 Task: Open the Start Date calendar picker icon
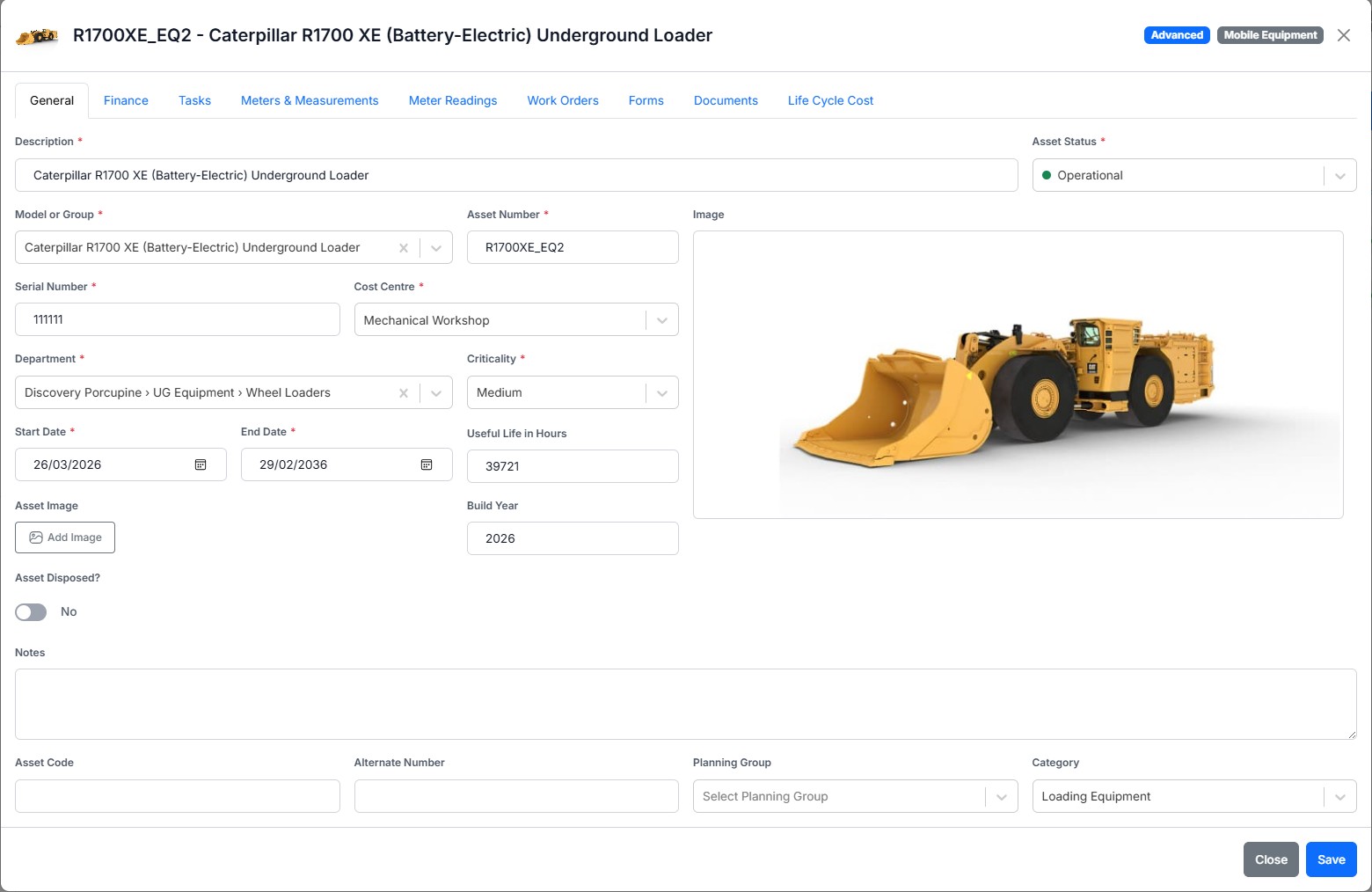pos(201,464)
